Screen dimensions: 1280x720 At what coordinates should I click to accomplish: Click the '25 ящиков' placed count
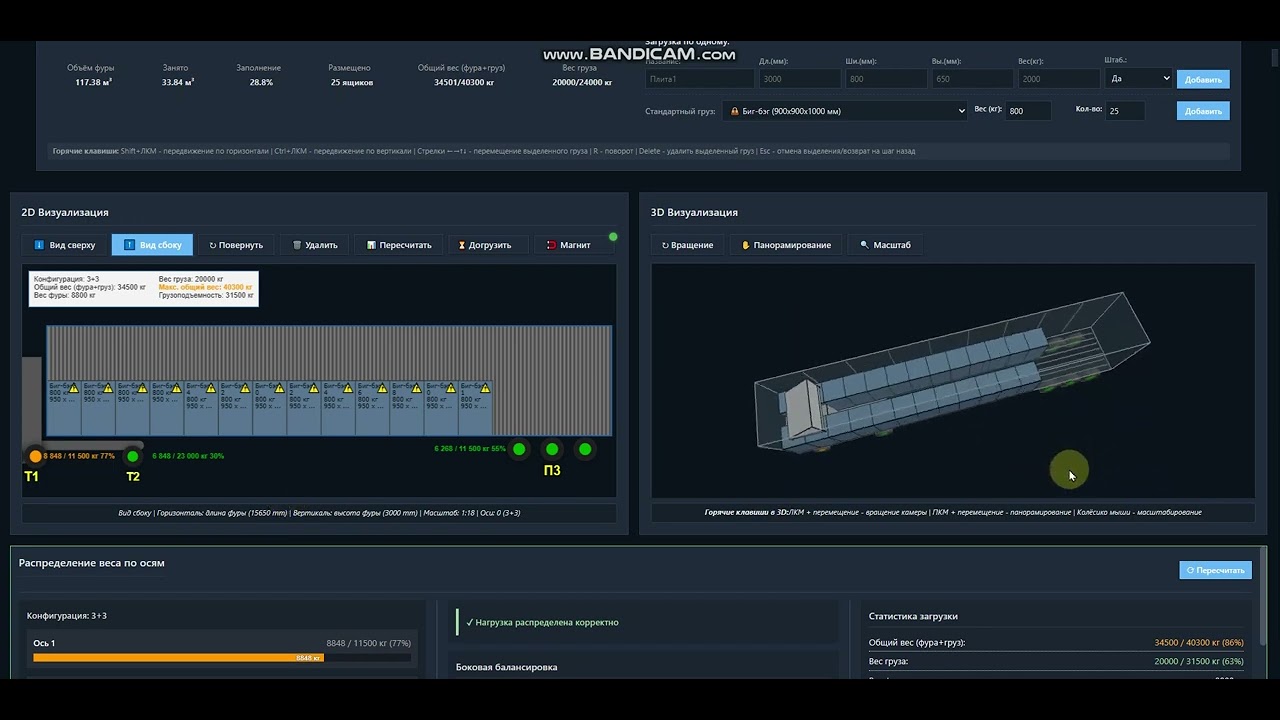pos(351,82)
